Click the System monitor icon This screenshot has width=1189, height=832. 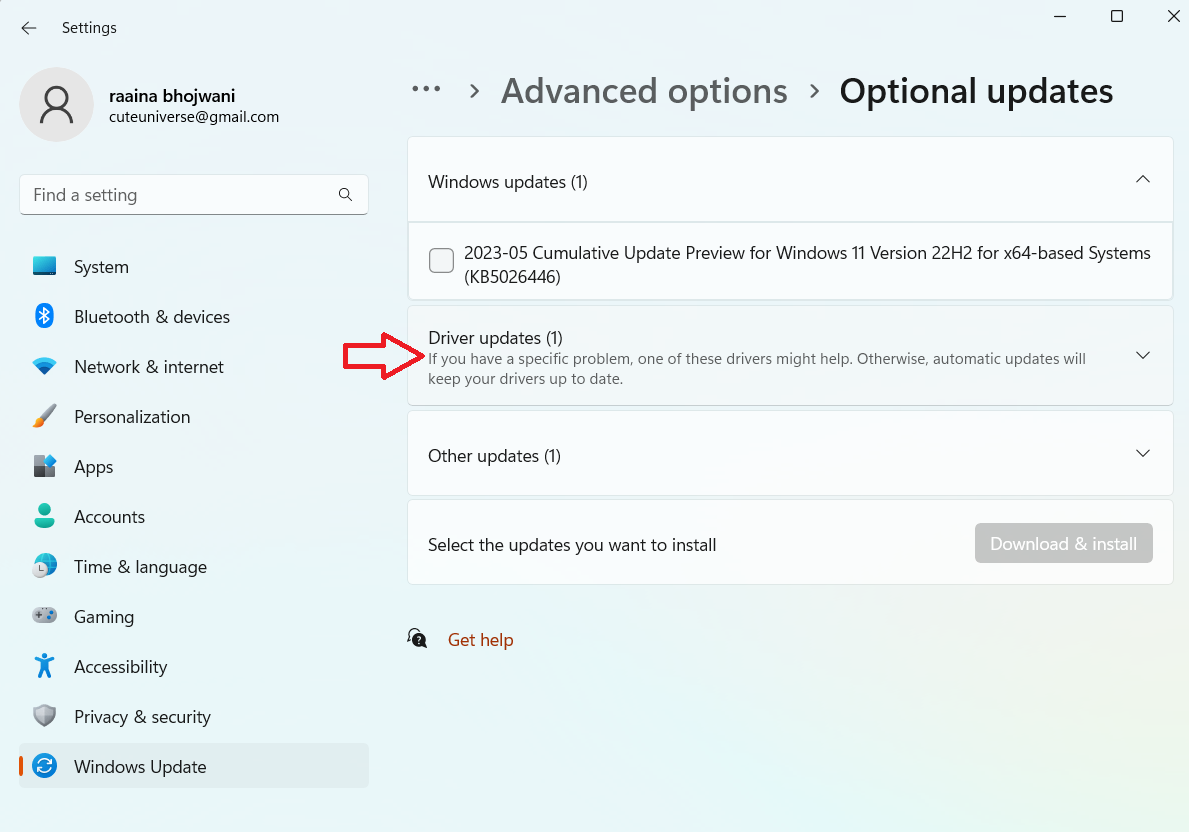click(x=44, y=267)
